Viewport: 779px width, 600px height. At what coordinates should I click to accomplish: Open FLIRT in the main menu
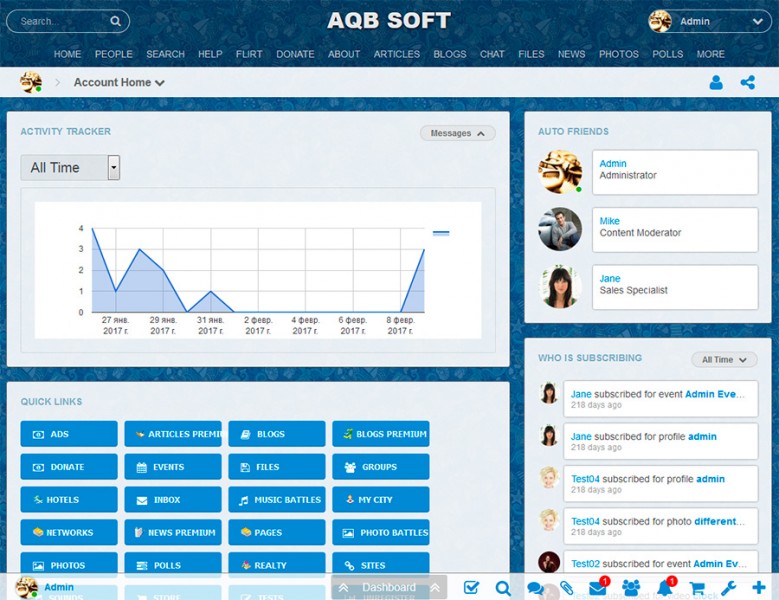click(x=249, y=54)
